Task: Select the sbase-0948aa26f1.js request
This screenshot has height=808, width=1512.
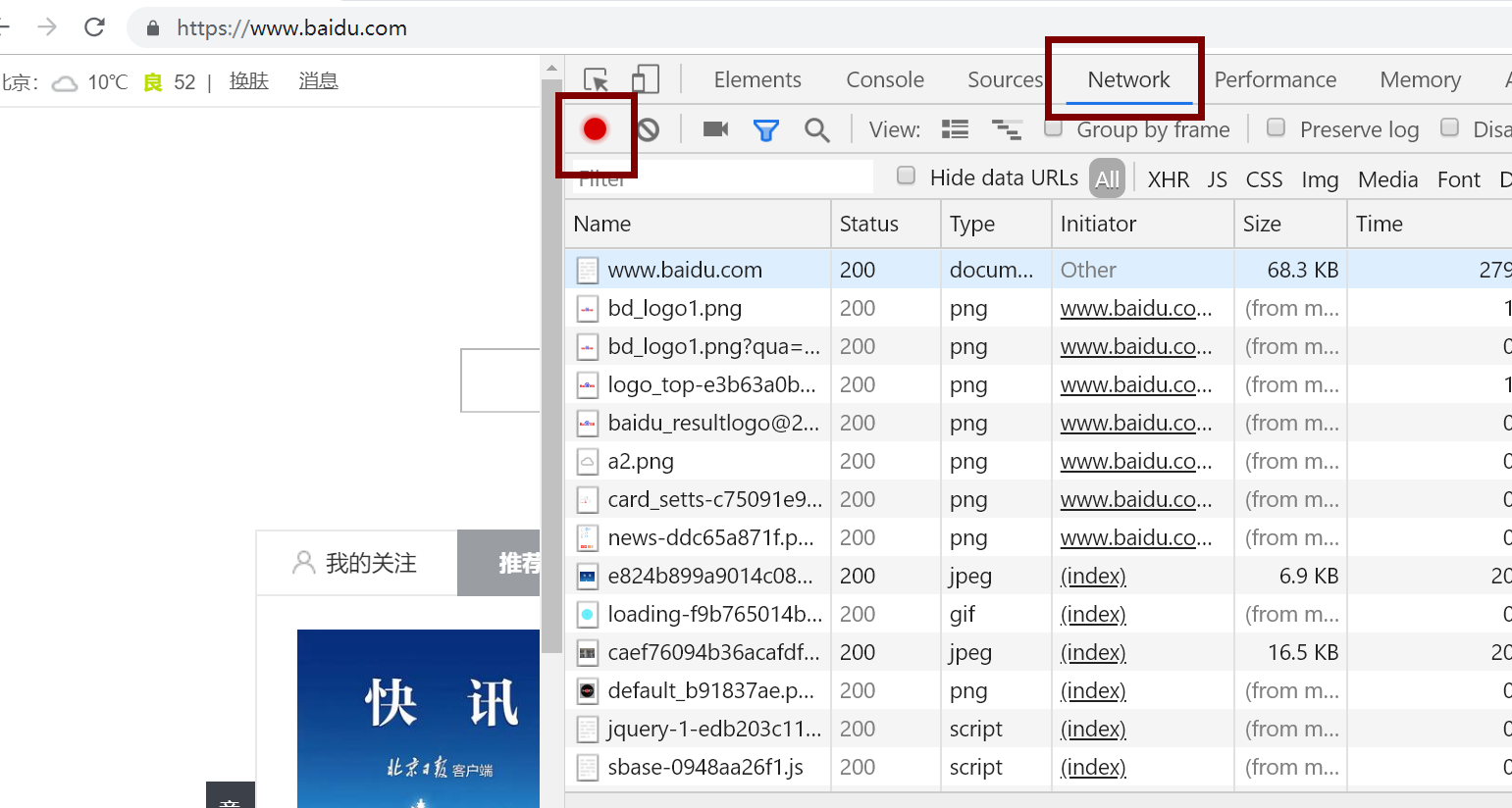Action: (x=1038, y=767)
